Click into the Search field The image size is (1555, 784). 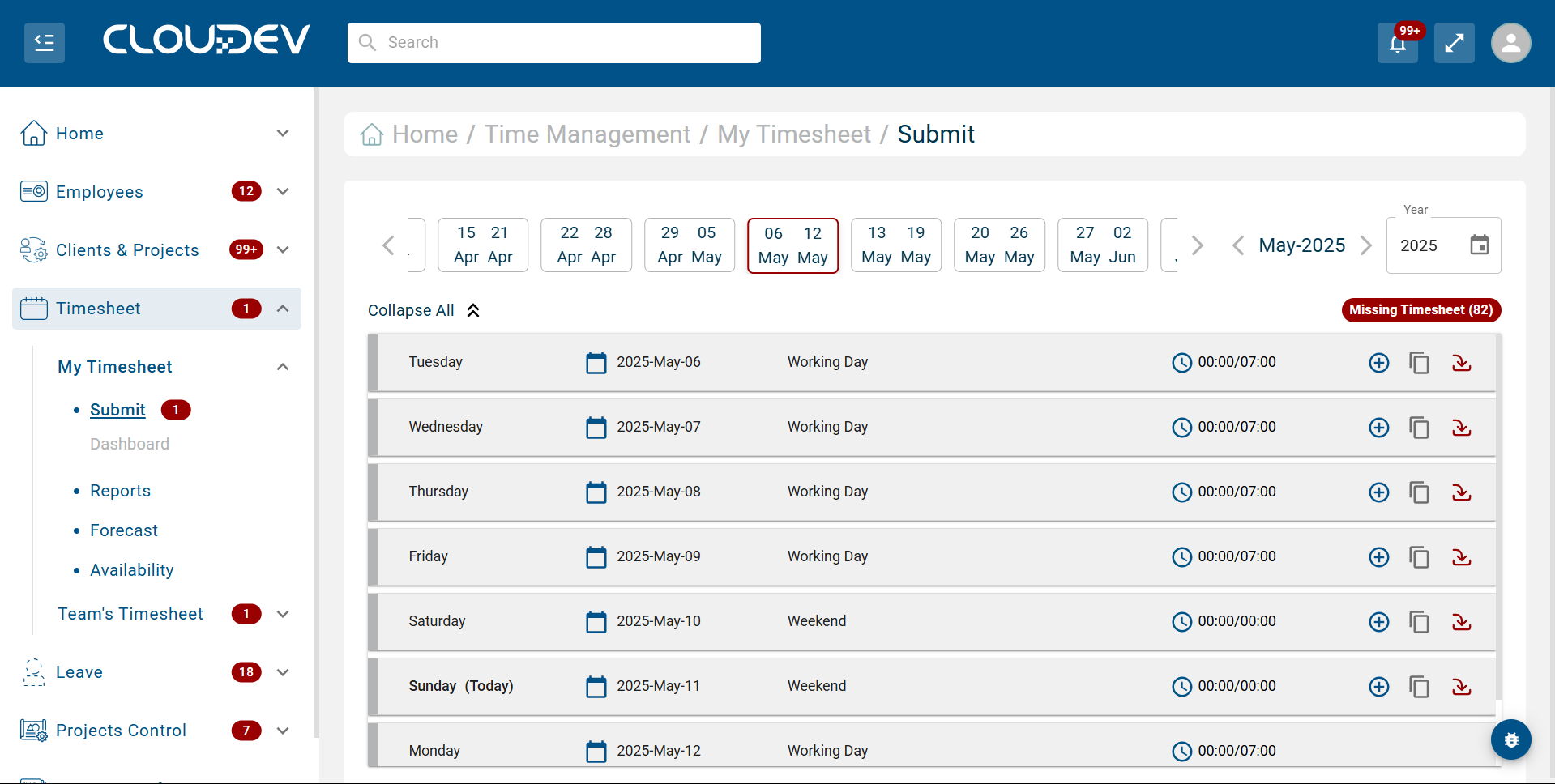pyautogui.click(x=554, y=43)
